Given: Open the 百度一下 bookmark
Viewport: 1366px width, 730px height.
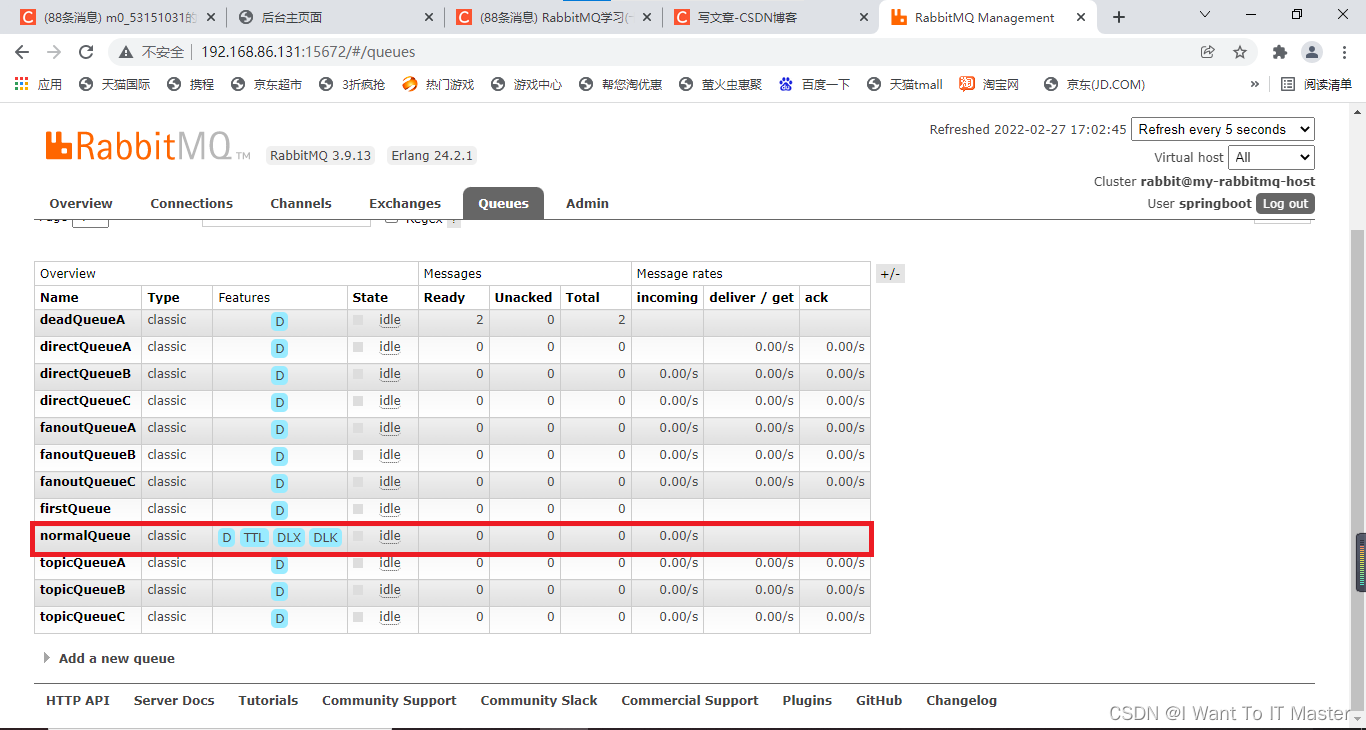Looking at the screenshot, I should click(x=814, y=84).
